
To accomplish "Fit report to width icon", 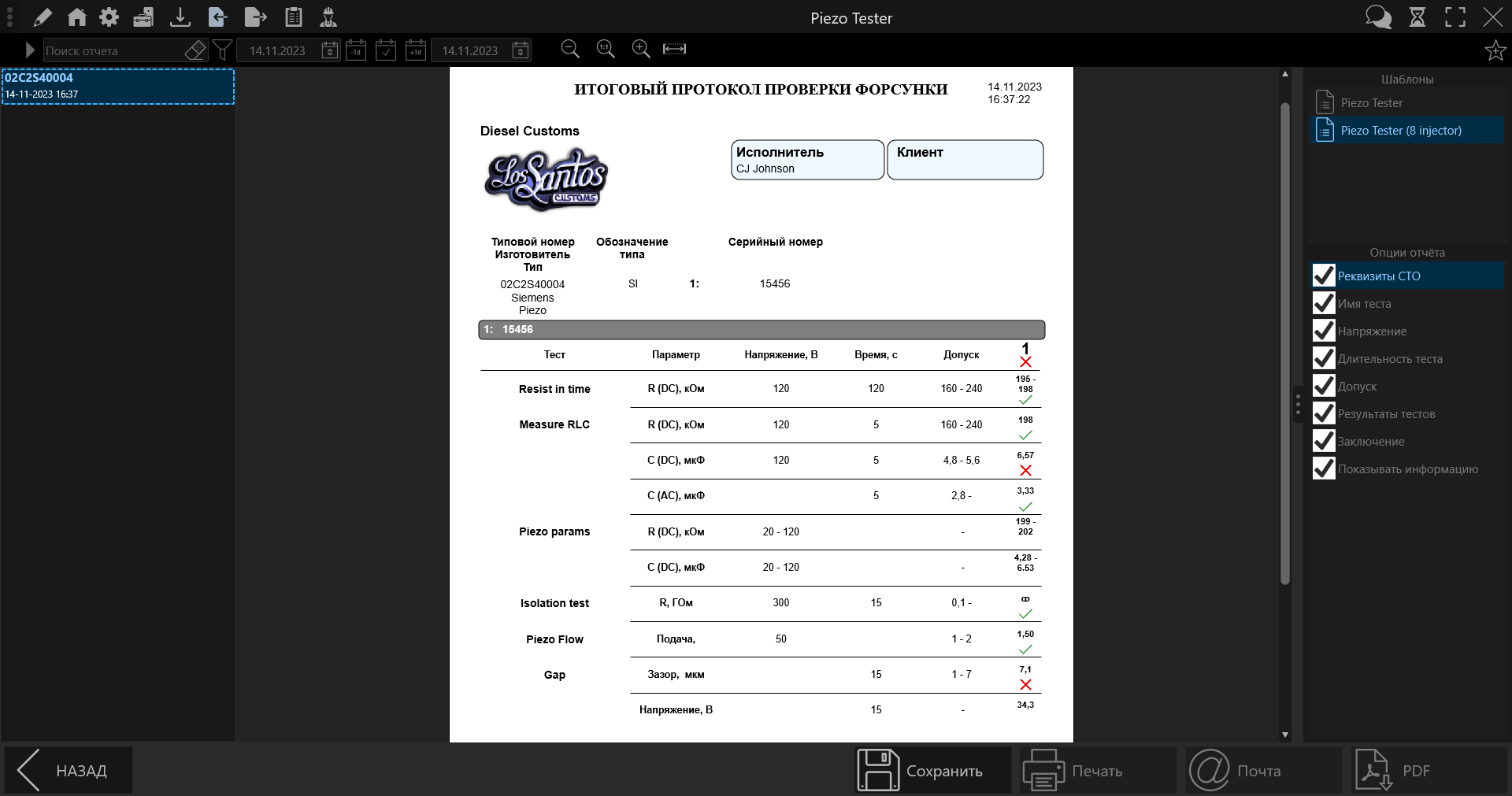I will pos(674,49).
